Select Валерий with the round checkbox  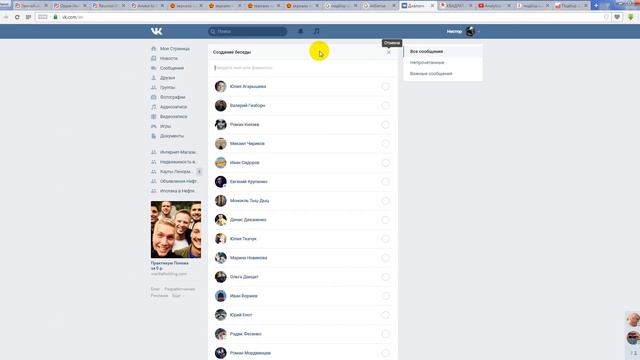[385, 105]
